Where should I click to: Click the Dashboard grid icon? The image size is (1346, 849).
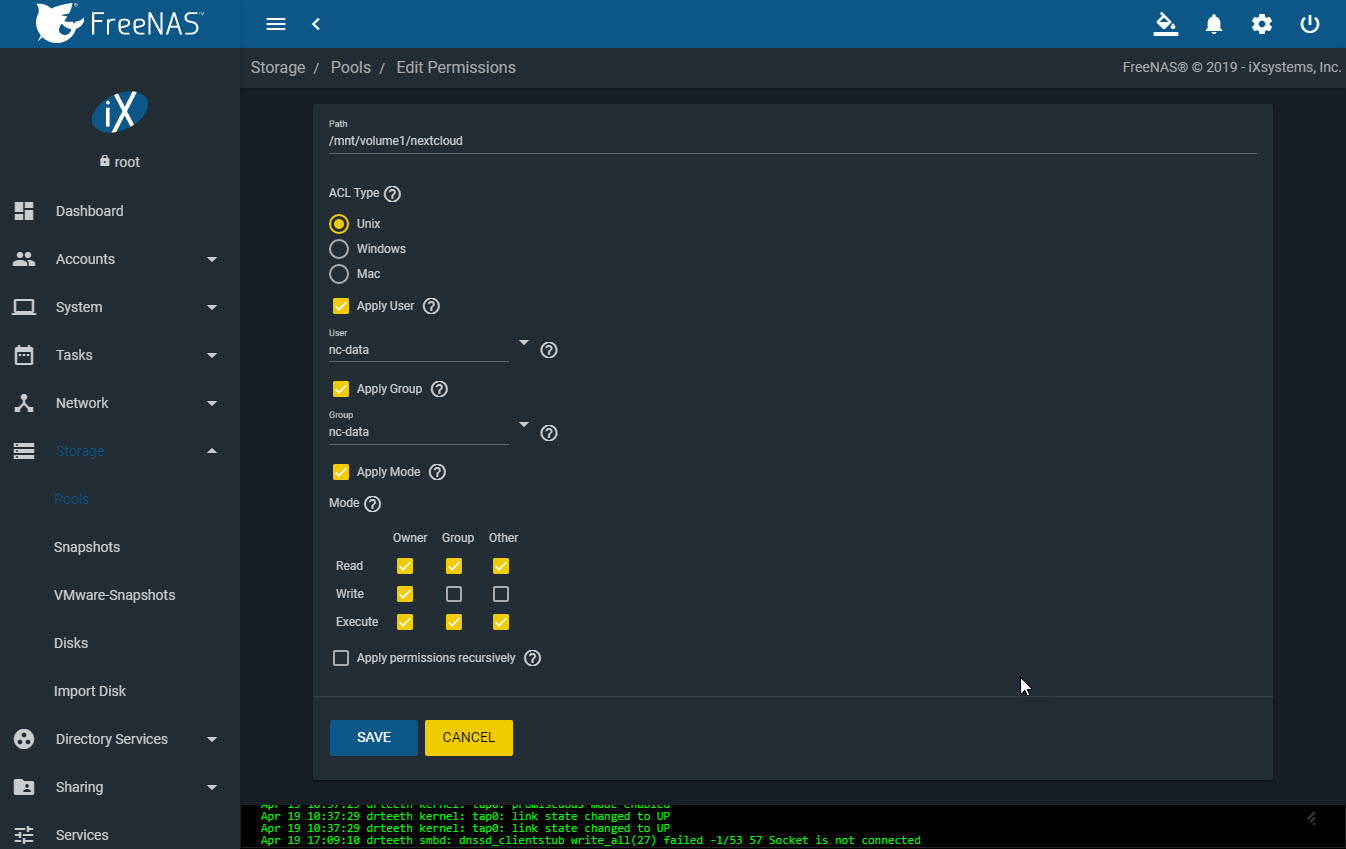pyautogui.click(x=24, y=211)
